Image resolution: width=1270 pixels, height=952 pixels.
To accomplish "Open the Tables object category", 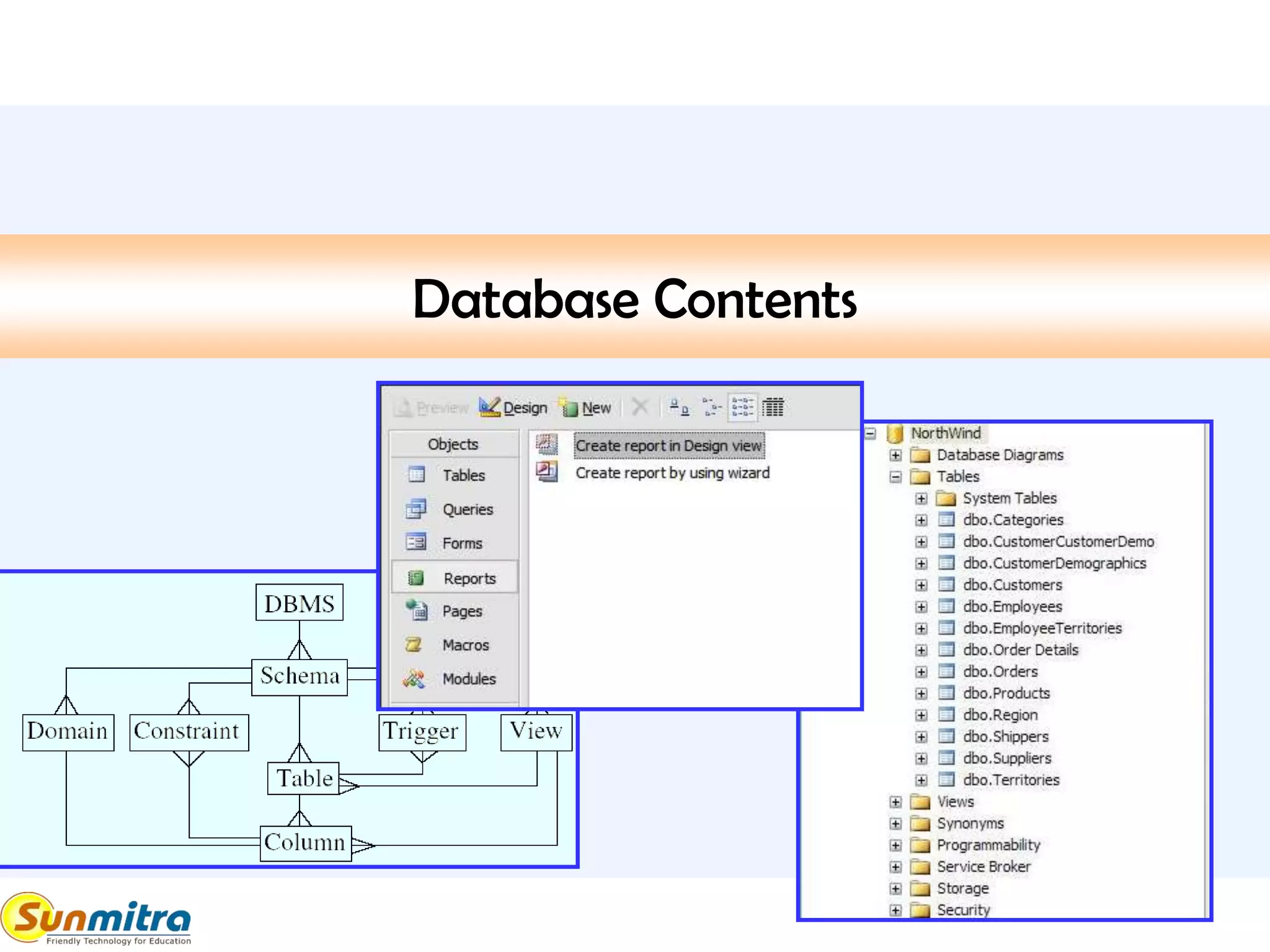I will 455,475.
